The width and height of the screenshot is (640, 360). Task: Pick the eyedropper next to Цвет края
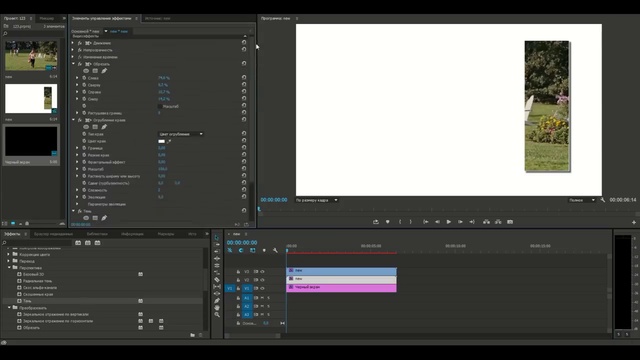[169, 141]
